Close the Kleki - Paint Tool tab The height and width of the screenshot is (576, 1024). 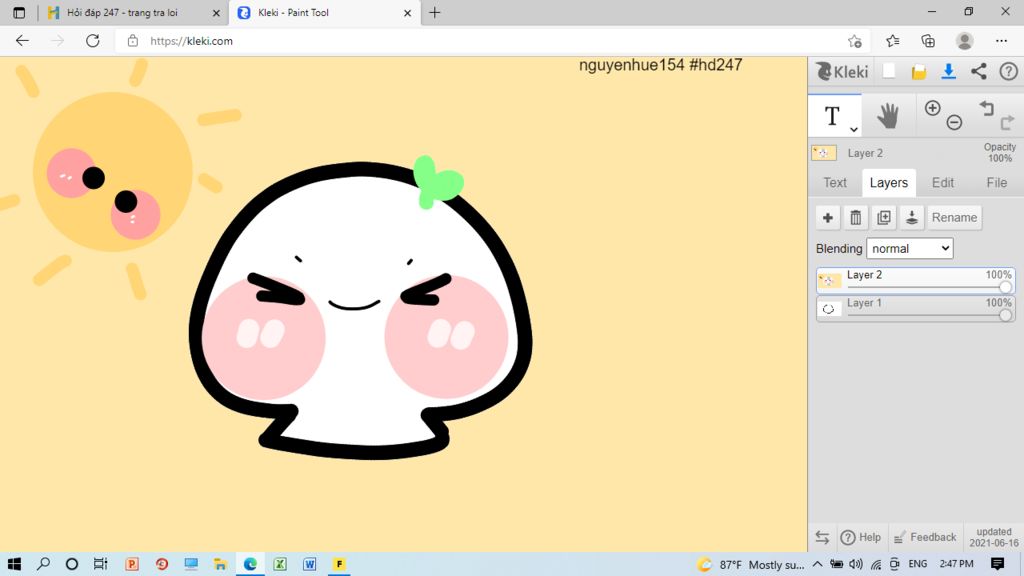coord(408,13)
